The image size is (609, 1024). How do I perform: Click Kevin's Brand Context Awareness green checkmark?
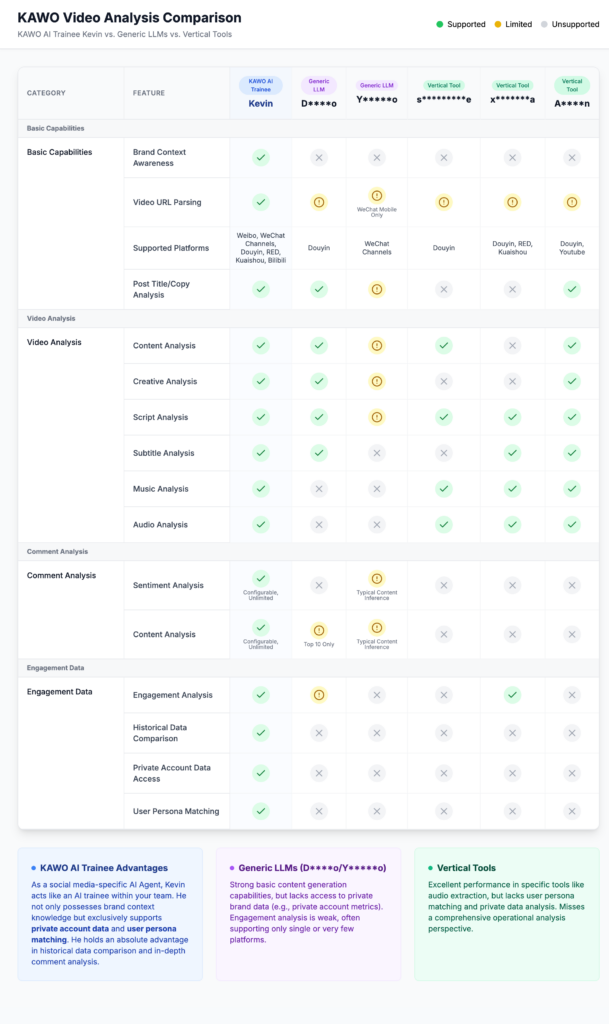260,157
